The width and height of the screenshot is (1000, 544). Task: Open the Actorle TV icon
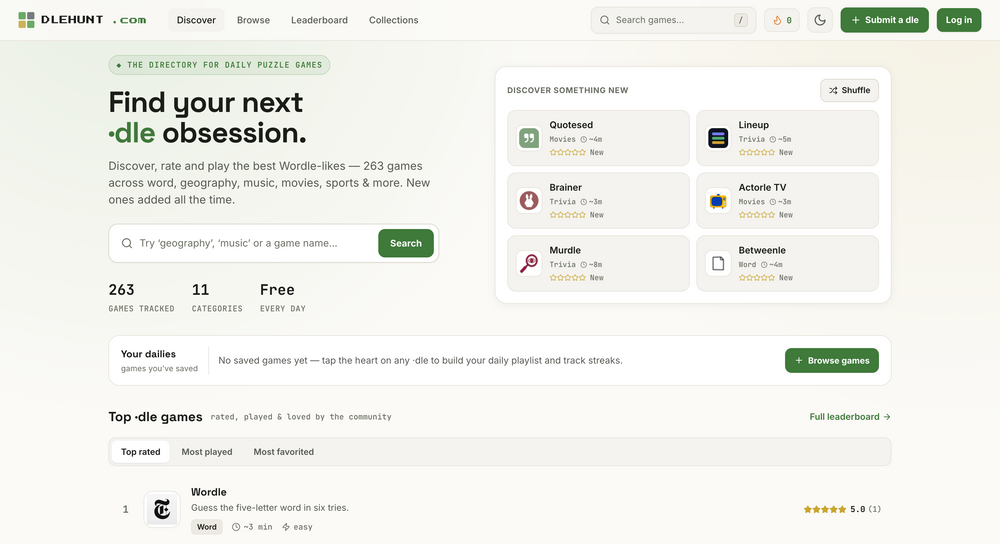point(717,200)
